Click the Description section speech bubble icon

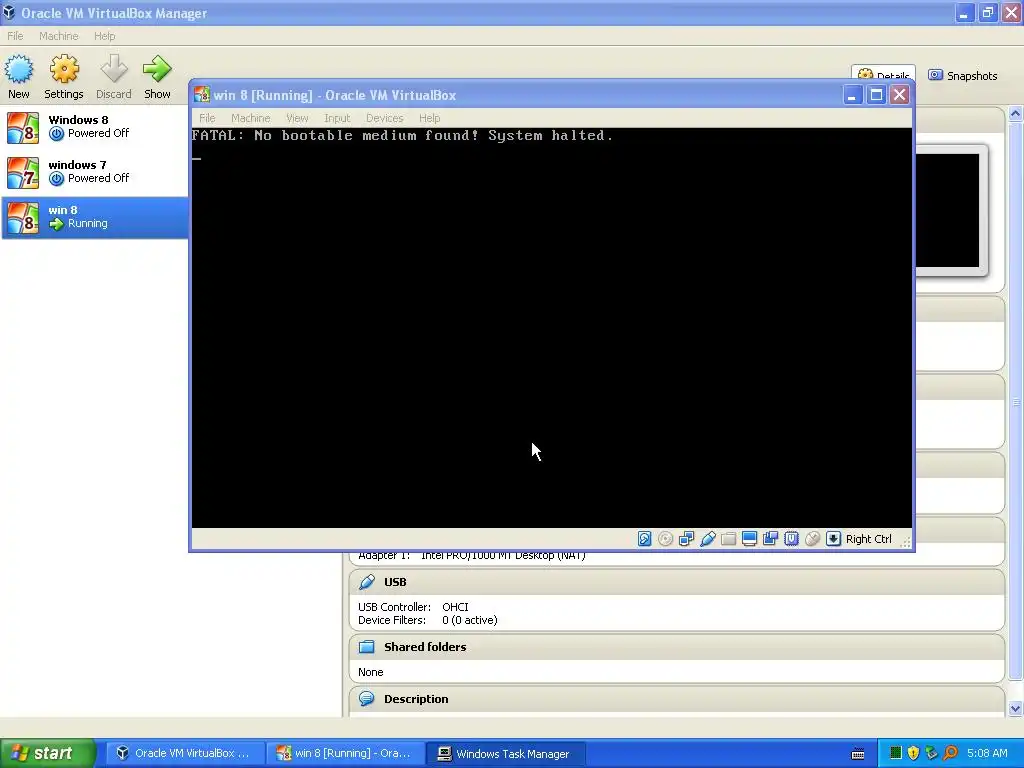coord(367,699)
